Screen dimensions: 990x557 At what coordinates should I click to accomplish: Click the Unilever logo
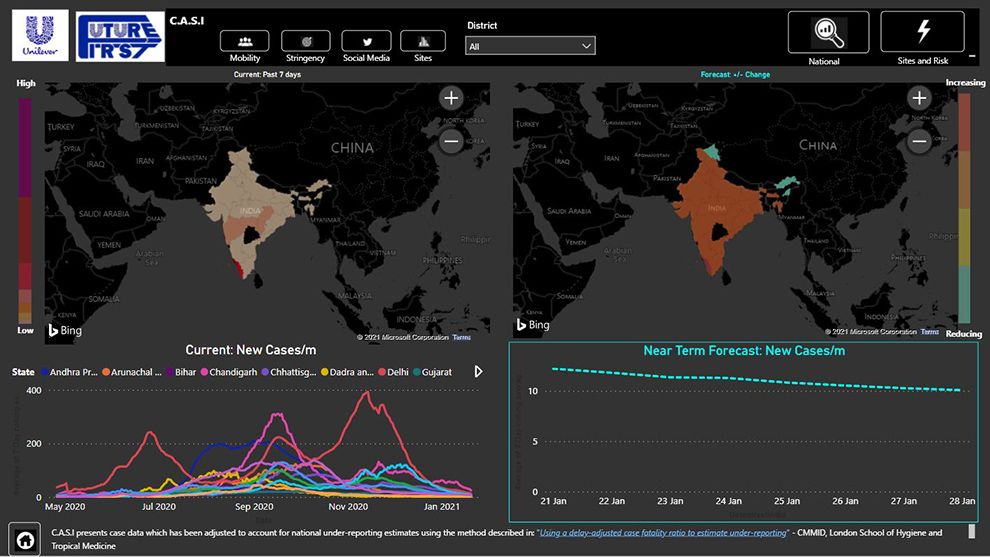(40, 35)
